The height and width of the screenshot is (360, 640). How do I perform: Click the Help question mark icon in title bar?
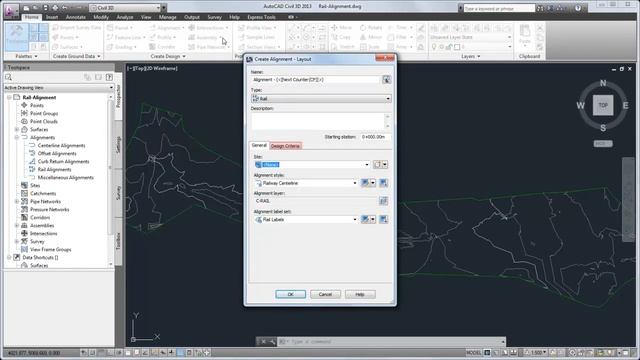[x=578, y=8]
